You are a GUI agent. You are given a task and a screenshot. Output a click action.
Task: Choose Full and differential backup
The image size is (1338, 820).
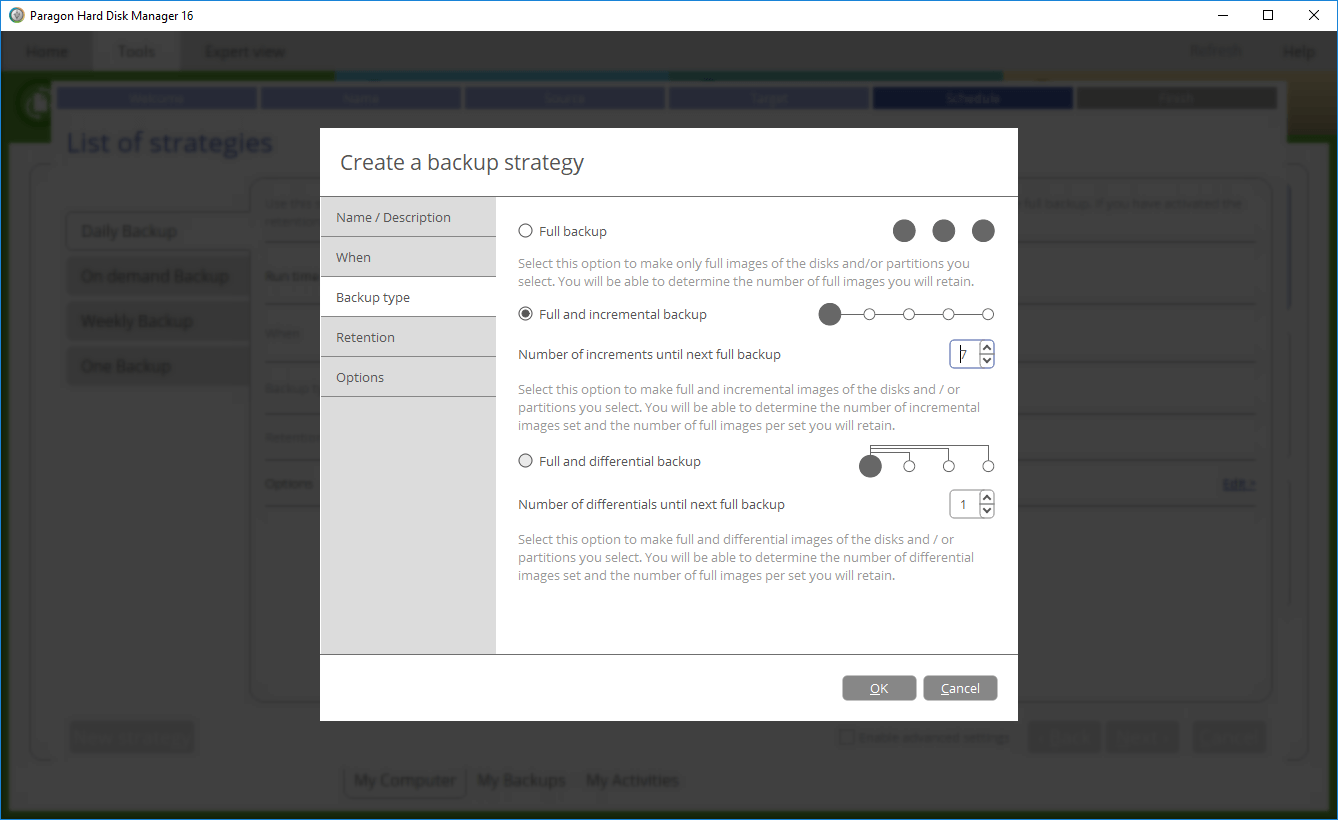pos(525,461)
